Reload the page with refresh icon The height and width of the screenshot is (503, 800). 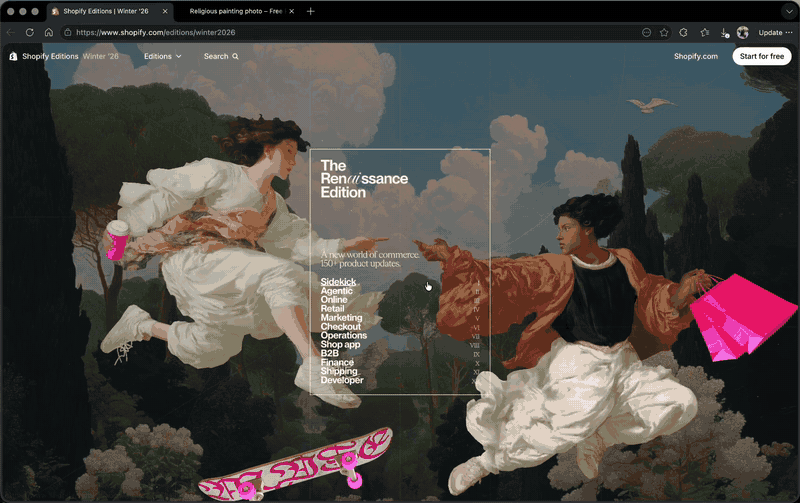tap(30, 32)
